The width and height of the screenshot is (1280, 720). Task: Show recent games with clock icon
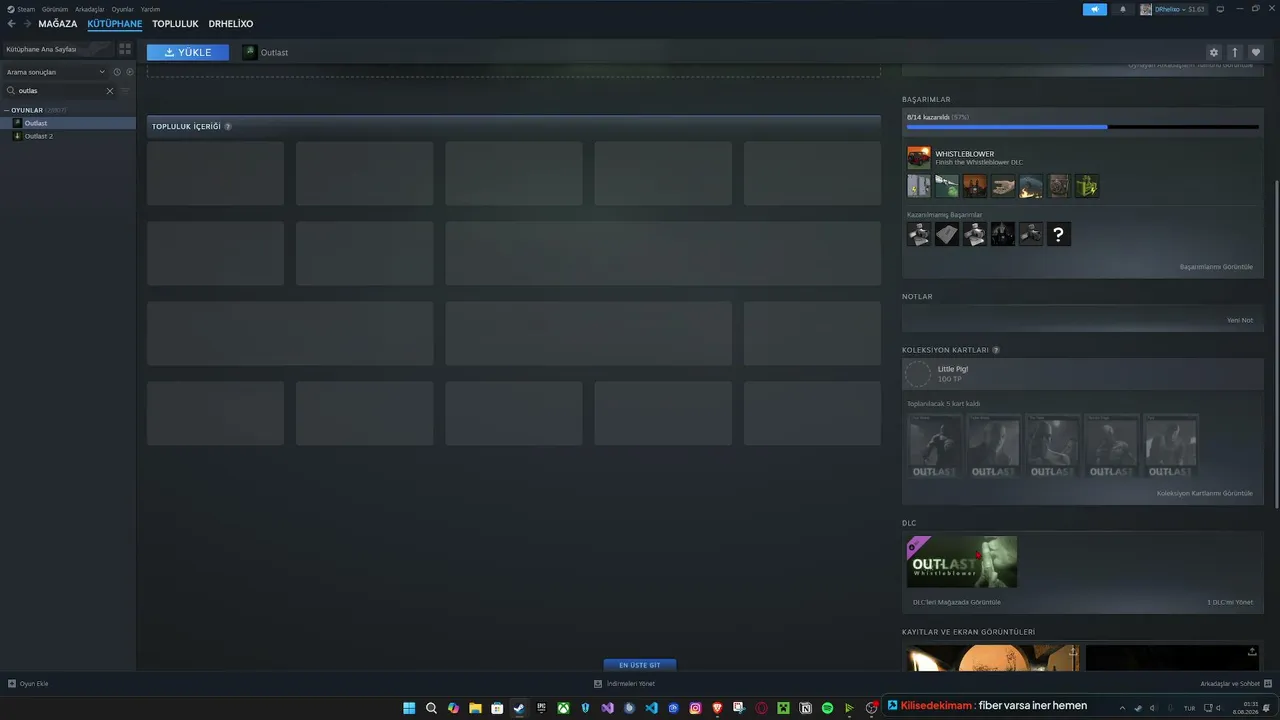tap(117, 72)
